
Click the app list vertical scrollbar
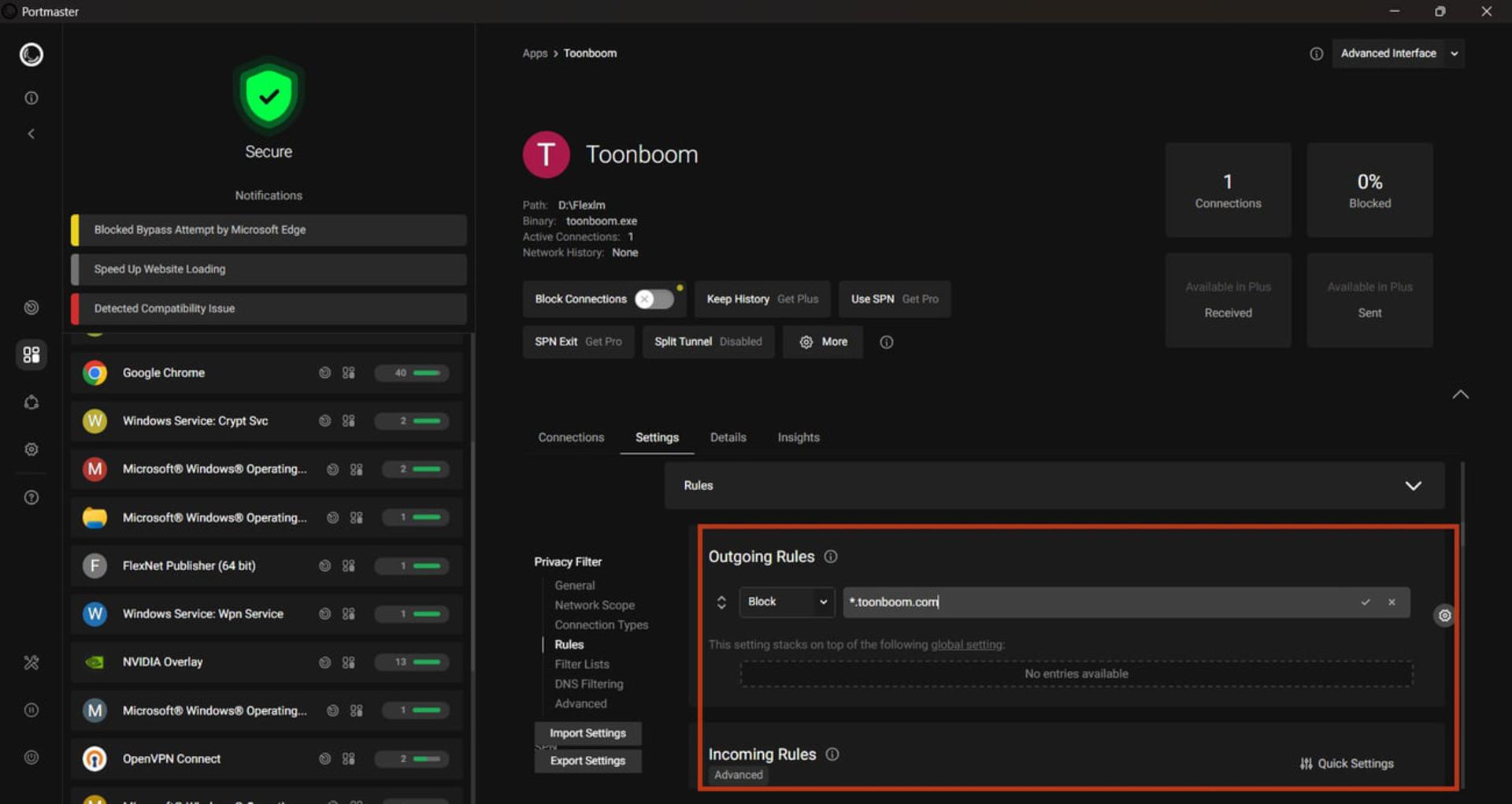coord(472,504)
